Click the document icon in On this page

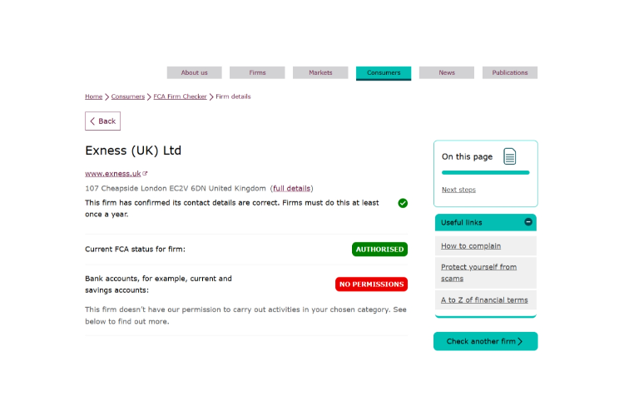[x=509, y=156]
